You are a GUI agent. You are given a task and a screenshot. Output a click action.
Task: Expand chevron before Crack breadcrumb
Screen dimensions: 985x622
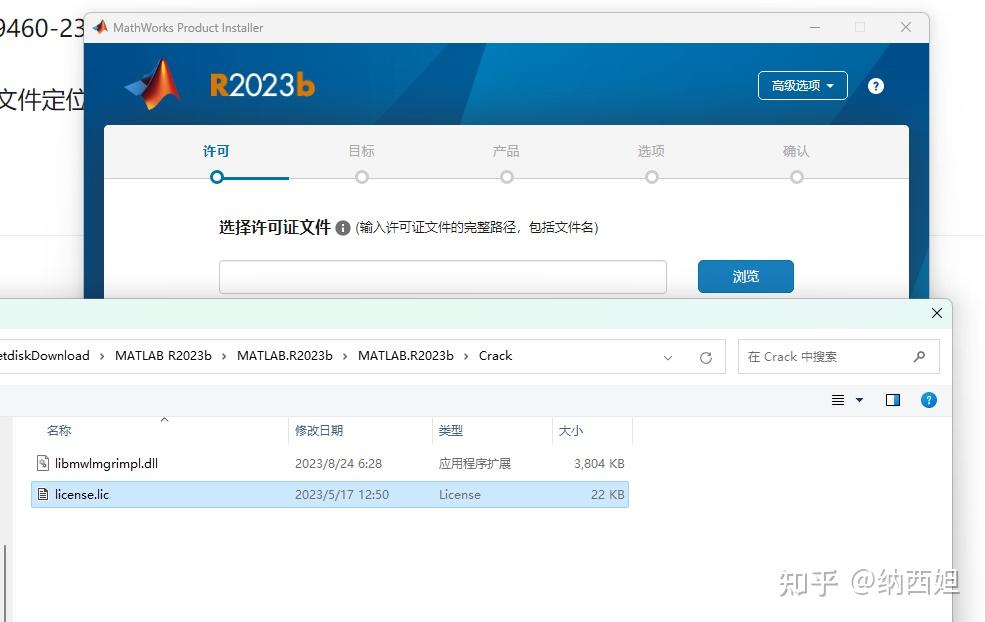[466, 356]
